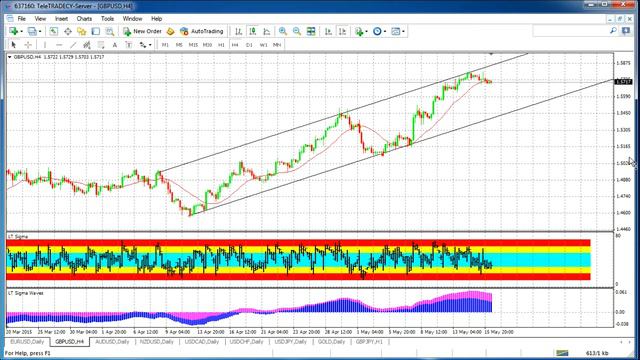
Task: Switch chart to bar chart mode
Action: (239, 31)
